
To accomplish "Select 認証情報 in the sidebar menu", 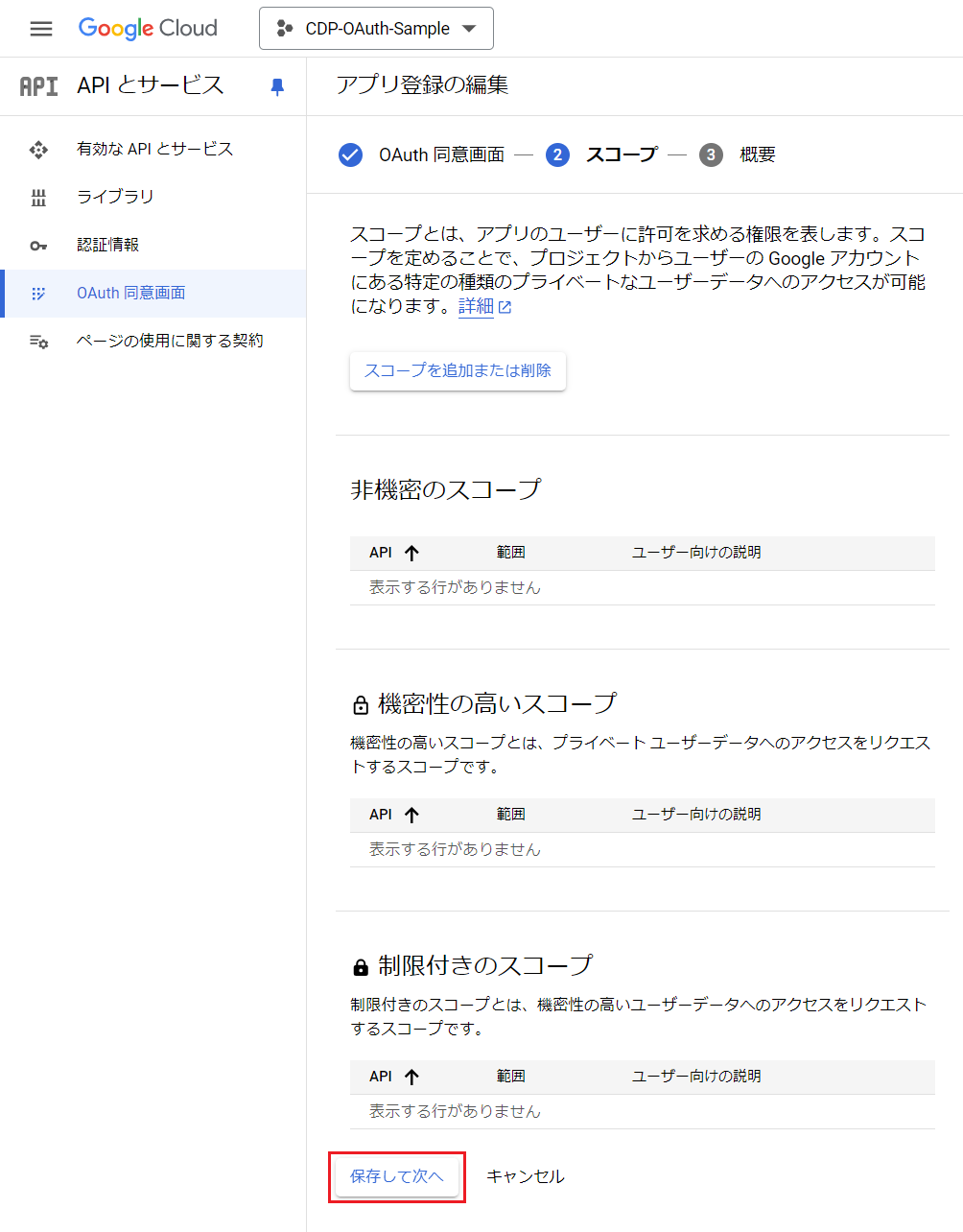I will coord(107,245).
